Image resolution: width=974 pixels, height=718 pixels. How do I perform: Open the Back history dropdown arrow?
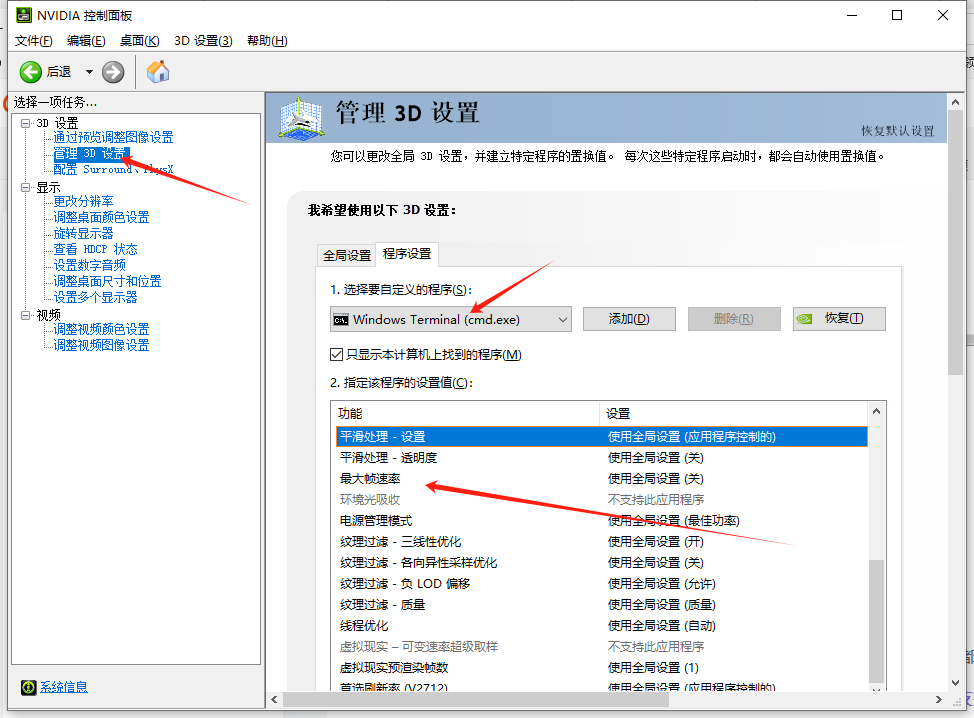pos(89,72)
